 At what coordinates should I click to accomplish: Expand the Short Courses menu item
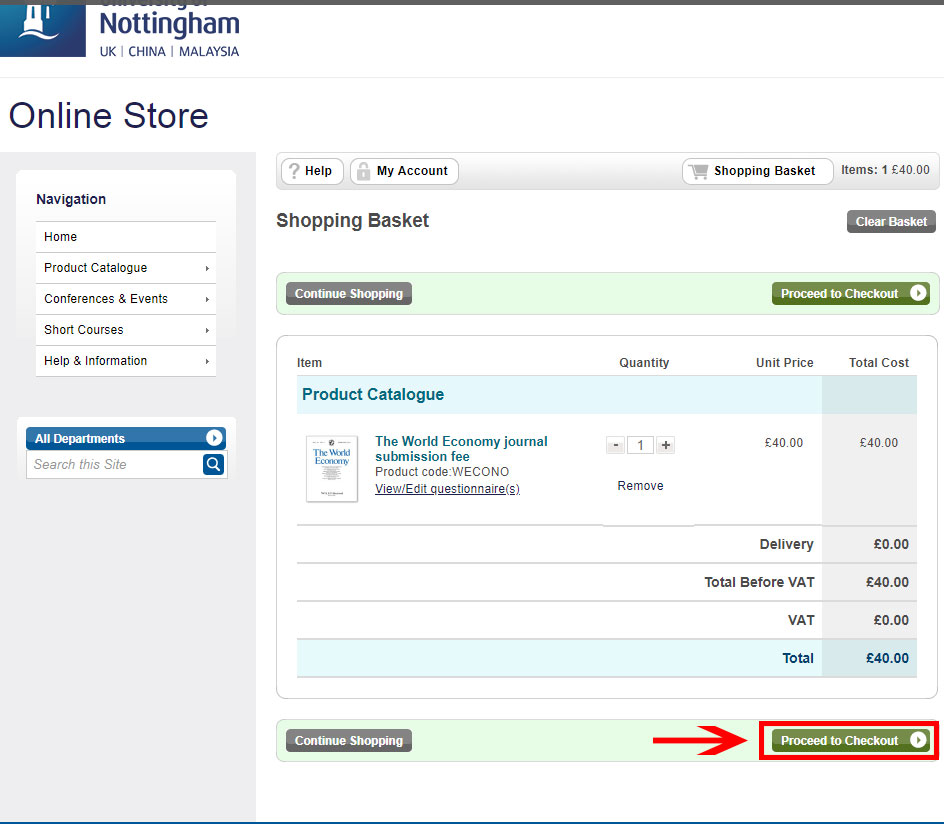[x=126, y=330]
